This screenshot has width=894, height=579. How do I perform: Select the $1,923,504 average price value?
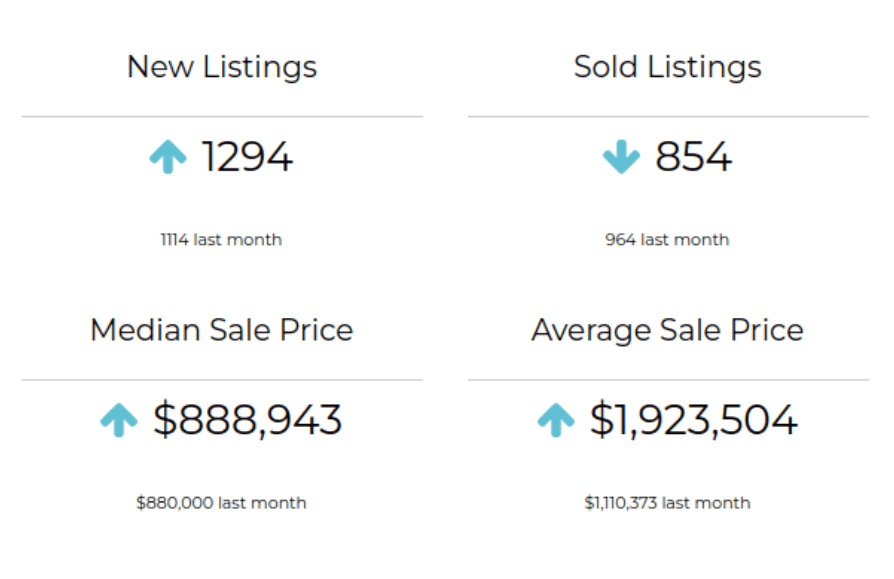(693, 420)
